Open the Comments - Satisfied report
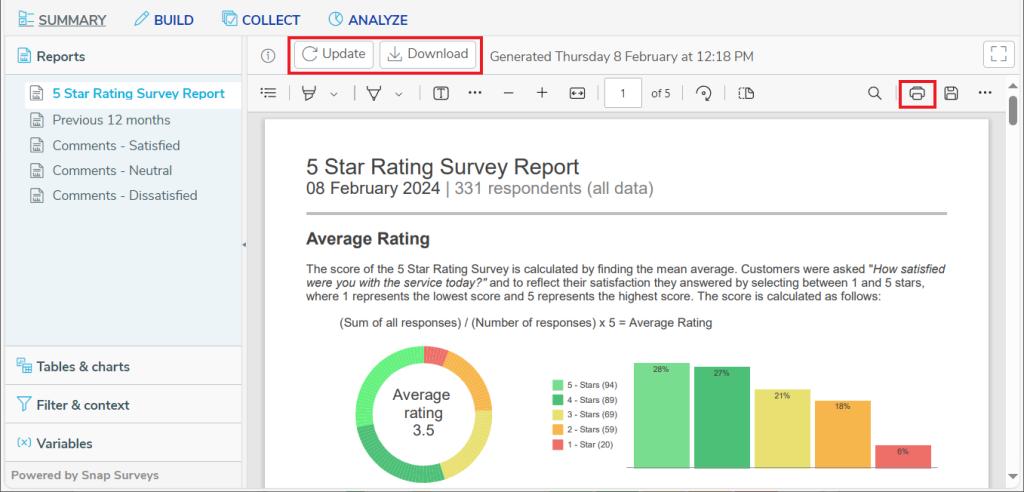 pos(116,145)
